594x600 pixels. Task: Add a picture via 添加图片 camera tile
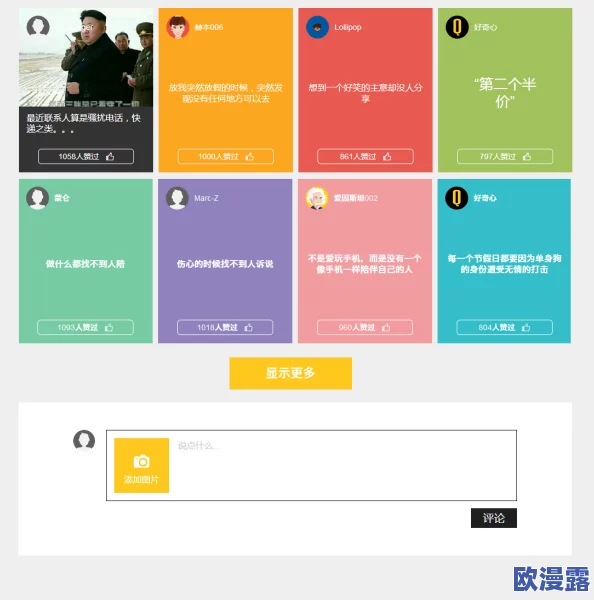point(142,465)
